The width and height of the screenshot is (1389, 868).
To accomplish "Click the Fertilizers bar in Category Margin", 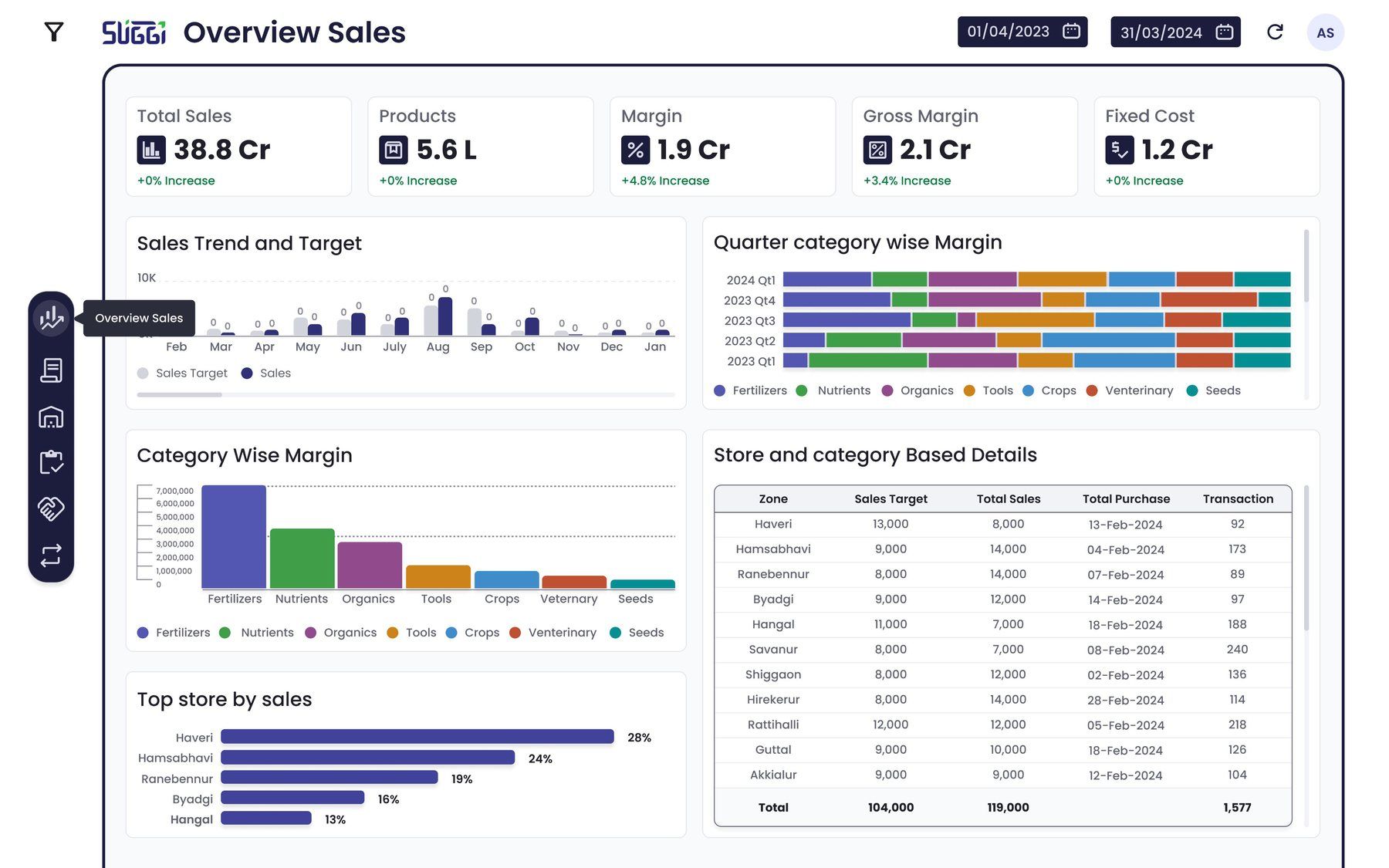I will pyautogui.click(x=234, y=537).
